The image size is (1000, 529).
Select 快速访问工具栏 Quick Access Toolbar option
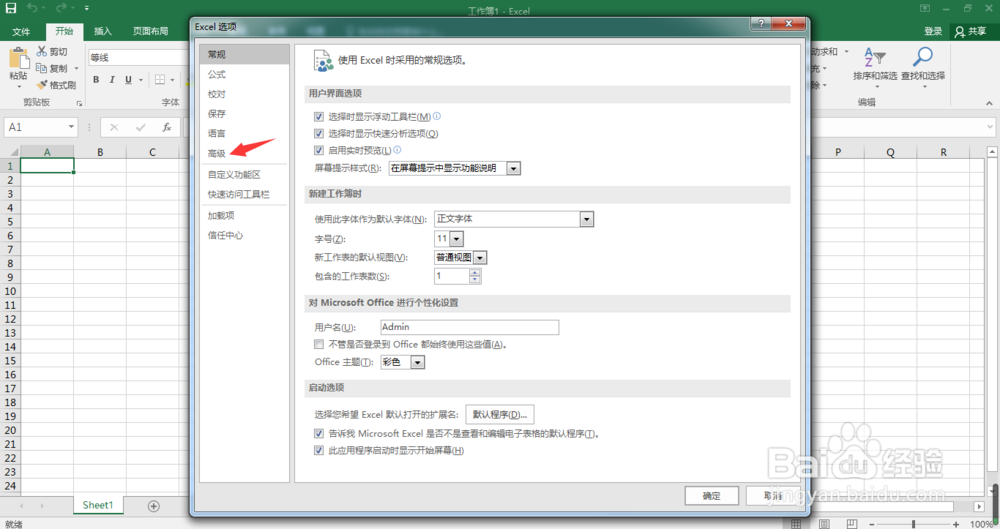239,194
